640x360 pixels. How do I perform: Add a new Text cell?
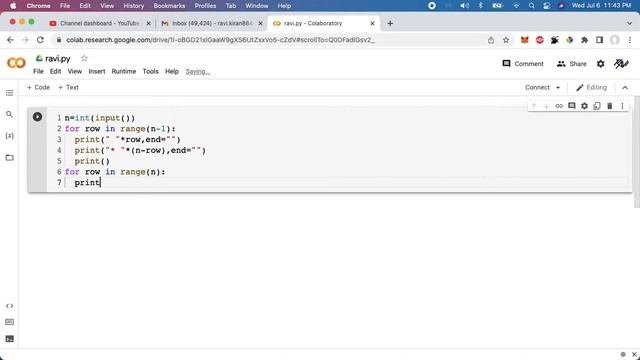pyautogui.click(x=69, y=87)
